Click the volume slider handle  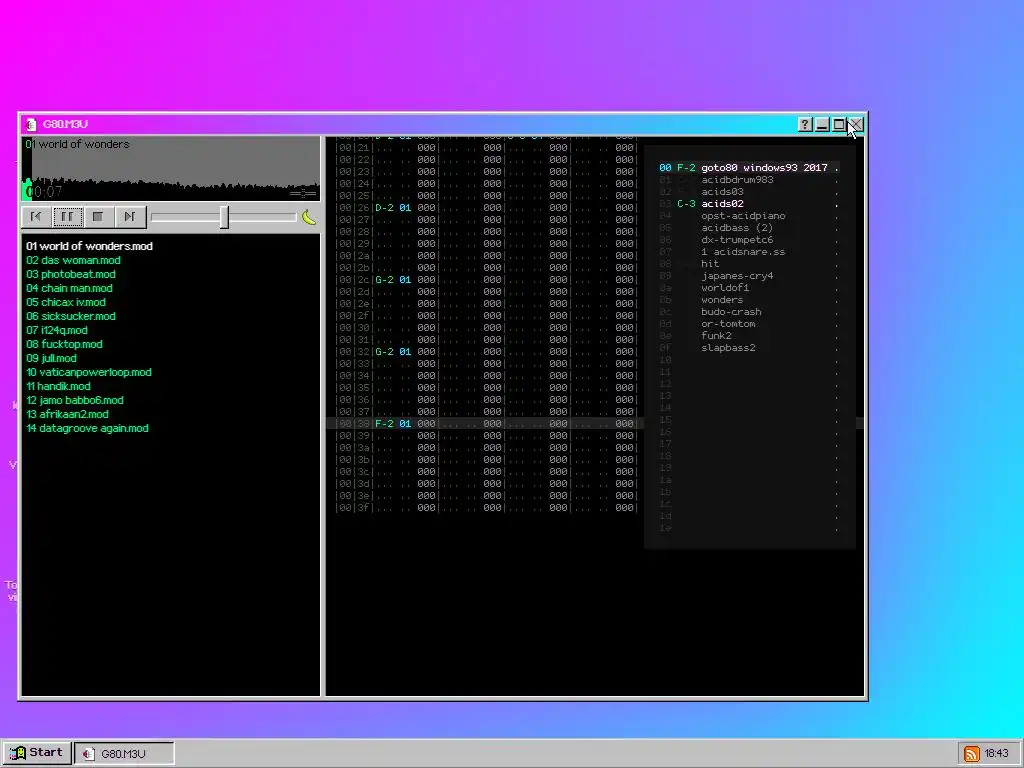click(224, 217)
